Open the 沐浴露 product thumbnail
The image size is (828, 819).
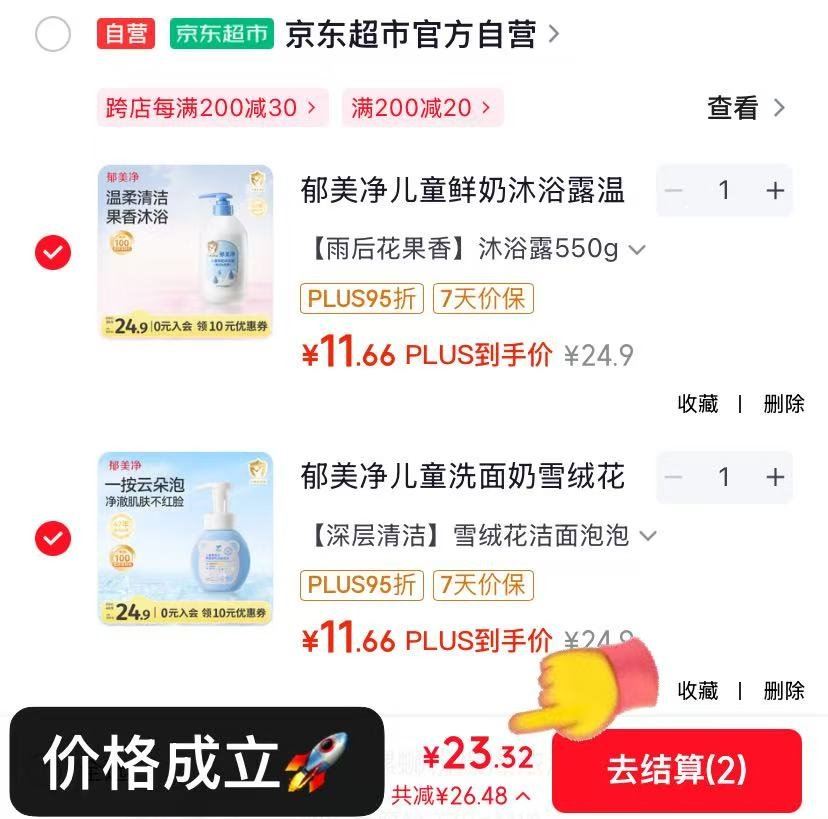pos(185,252)
